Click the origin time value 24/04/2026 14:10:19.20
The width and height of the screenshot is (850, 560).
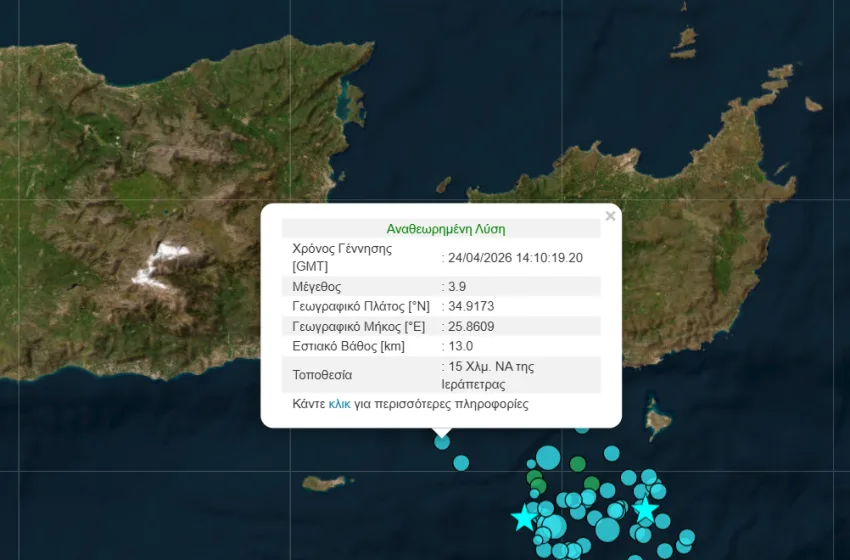click(516, 258)
